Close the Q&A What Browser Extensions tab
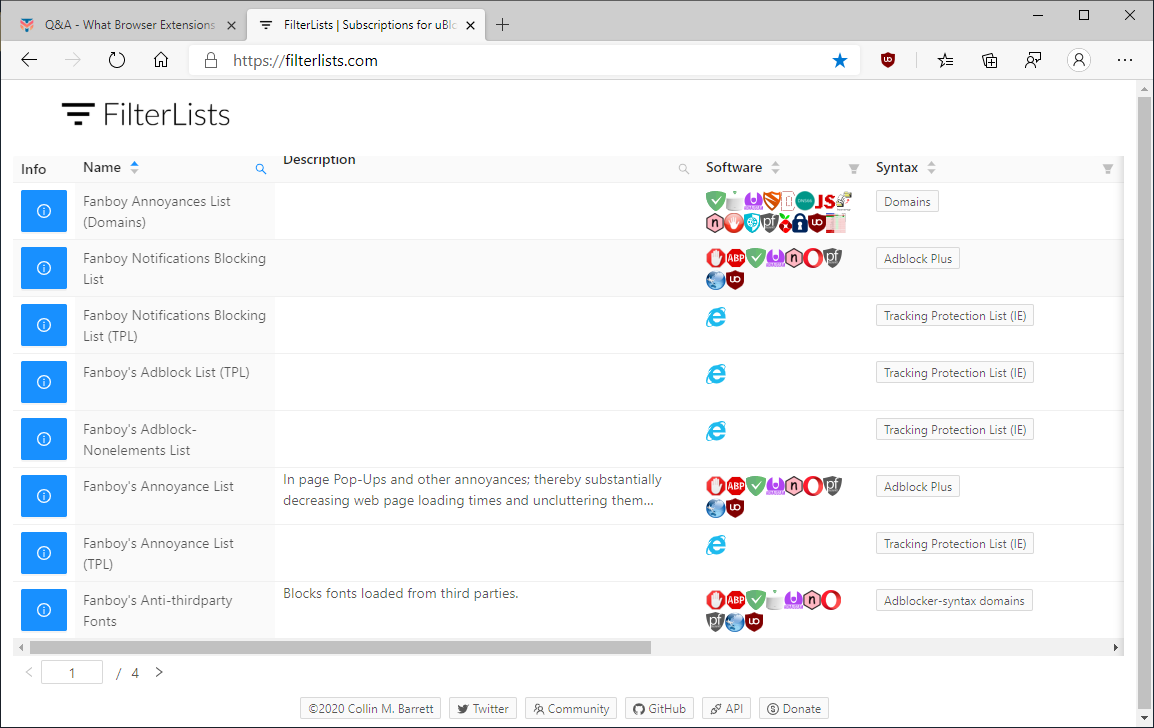This screenshot has height=728, width=1154. [231, 25]
